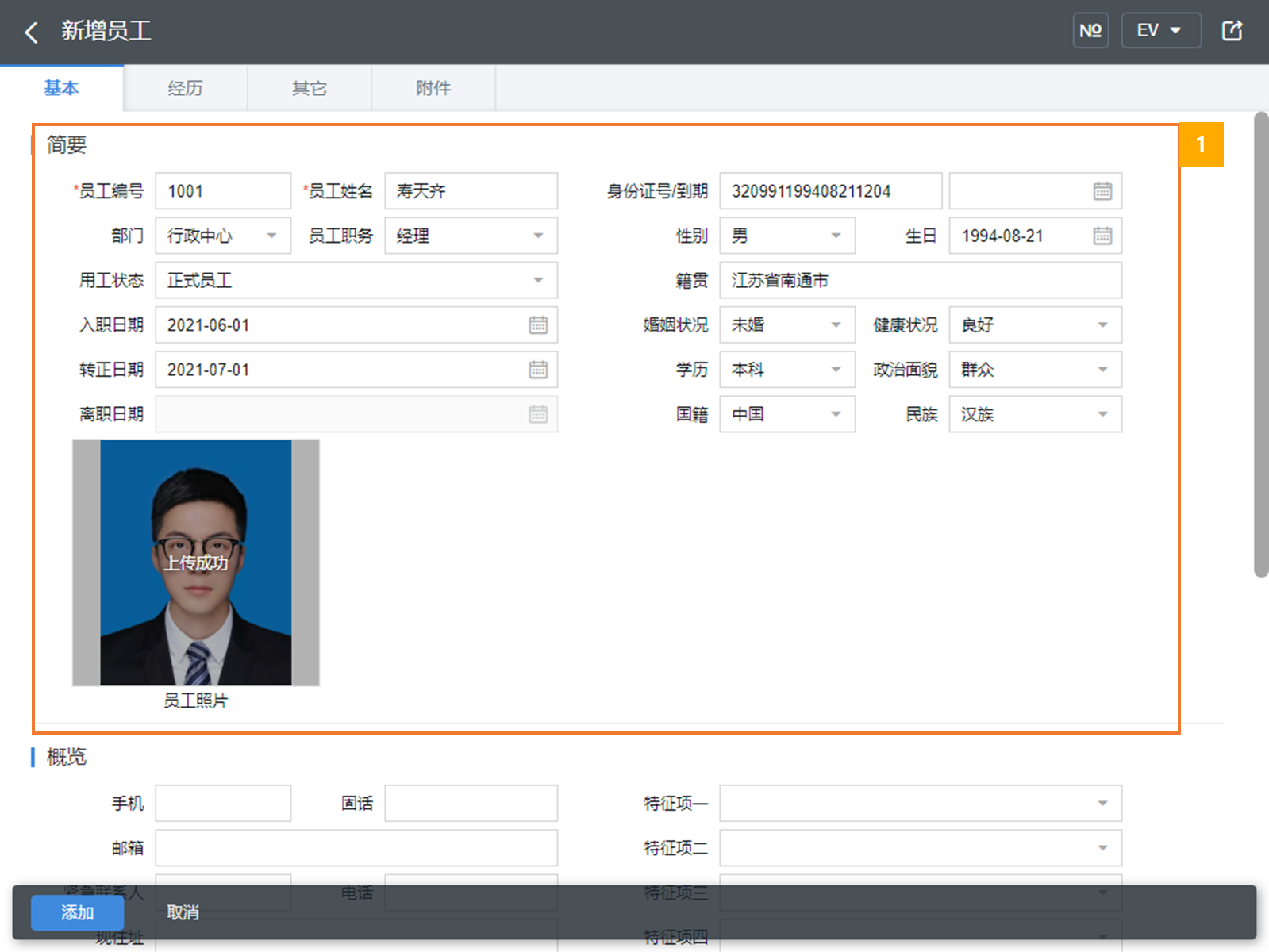Open the 特征项一 dropdown
The height and width of the screenshot is (952, 1269).
pyautogui.click(x=921, y=804)
